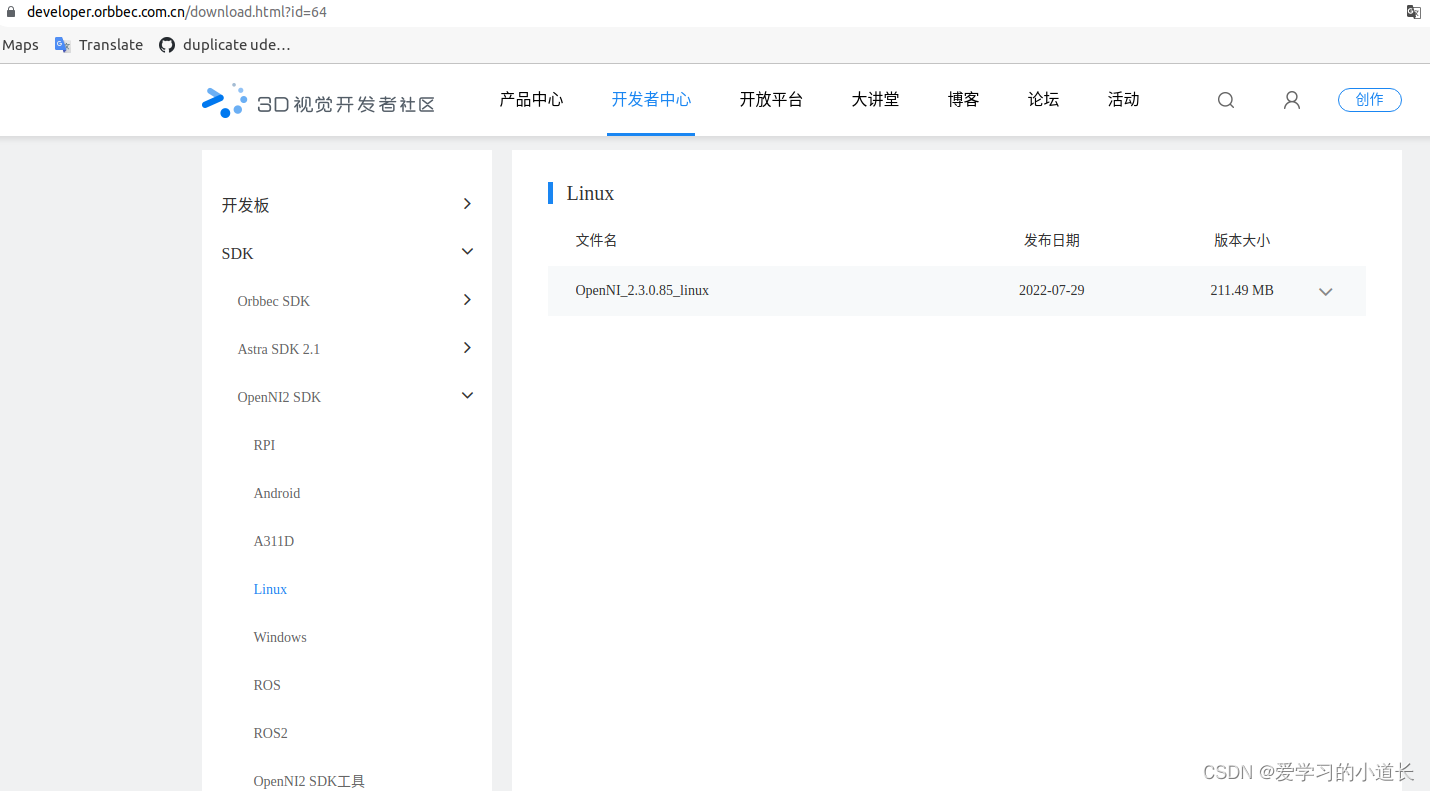Click the 创作 button
Screen dimensions: 1430x791
pyautogui.click(x=1369, y=100)
